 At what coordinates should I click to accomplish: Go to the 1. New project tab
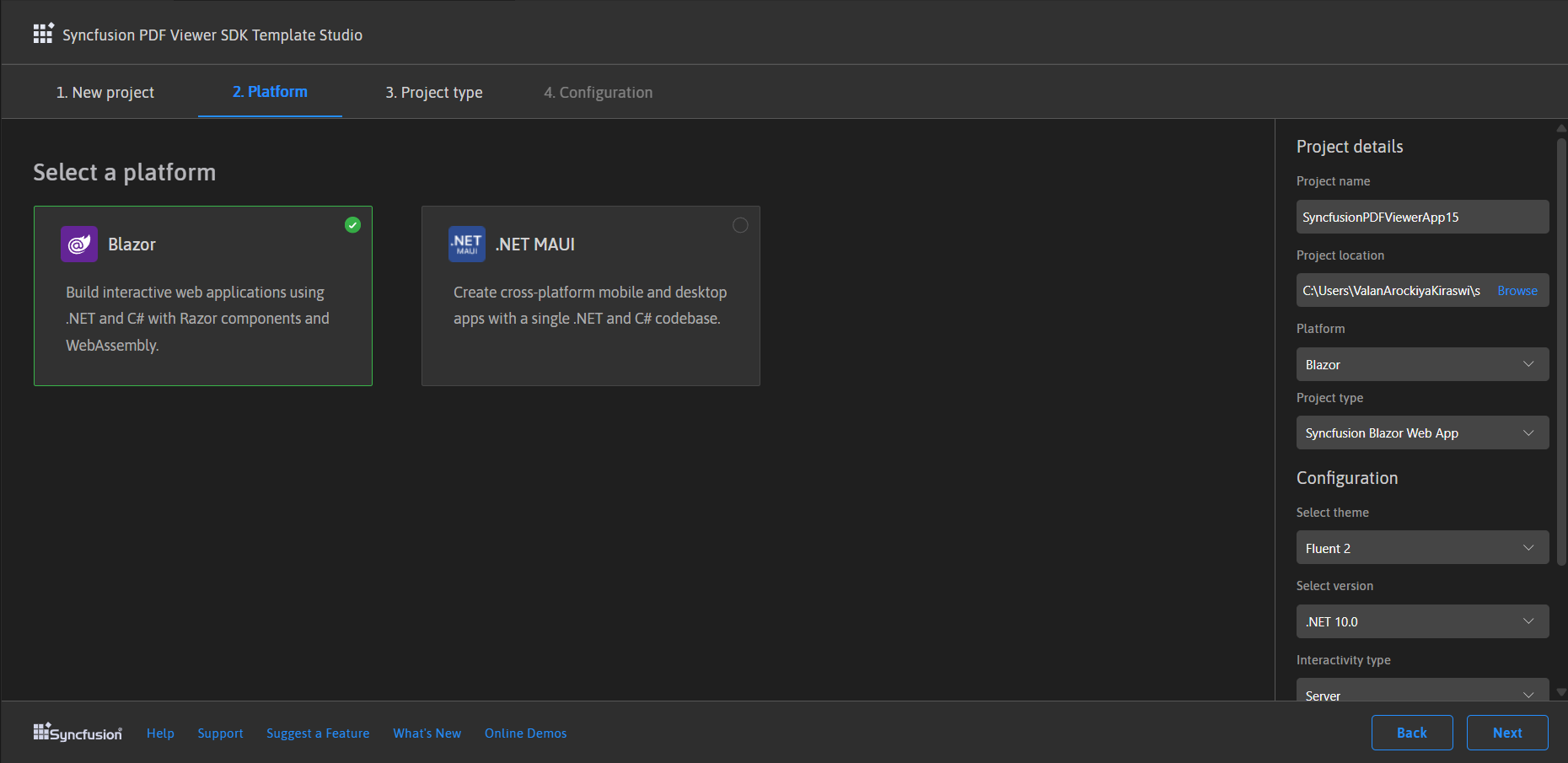(x=105, y=92)
